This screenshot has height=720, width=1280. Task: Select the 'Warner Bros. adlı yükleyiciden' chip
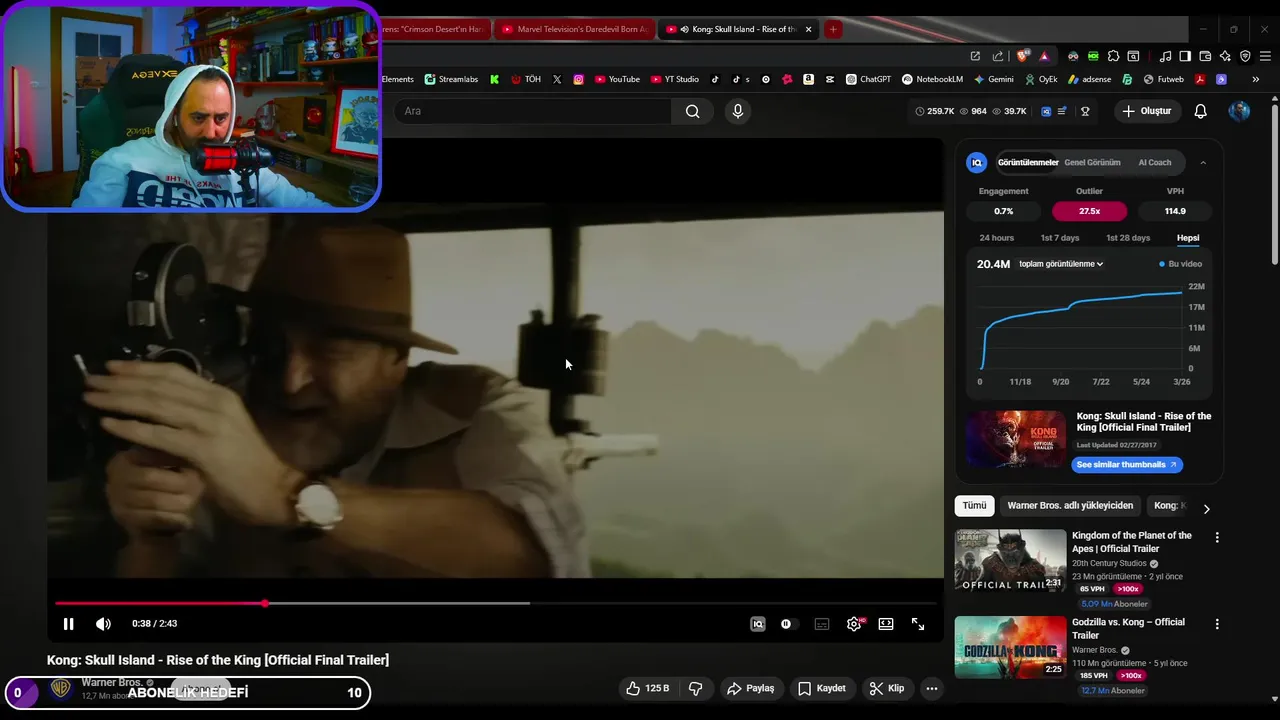pyautogui.click(x=1070, y=506)
